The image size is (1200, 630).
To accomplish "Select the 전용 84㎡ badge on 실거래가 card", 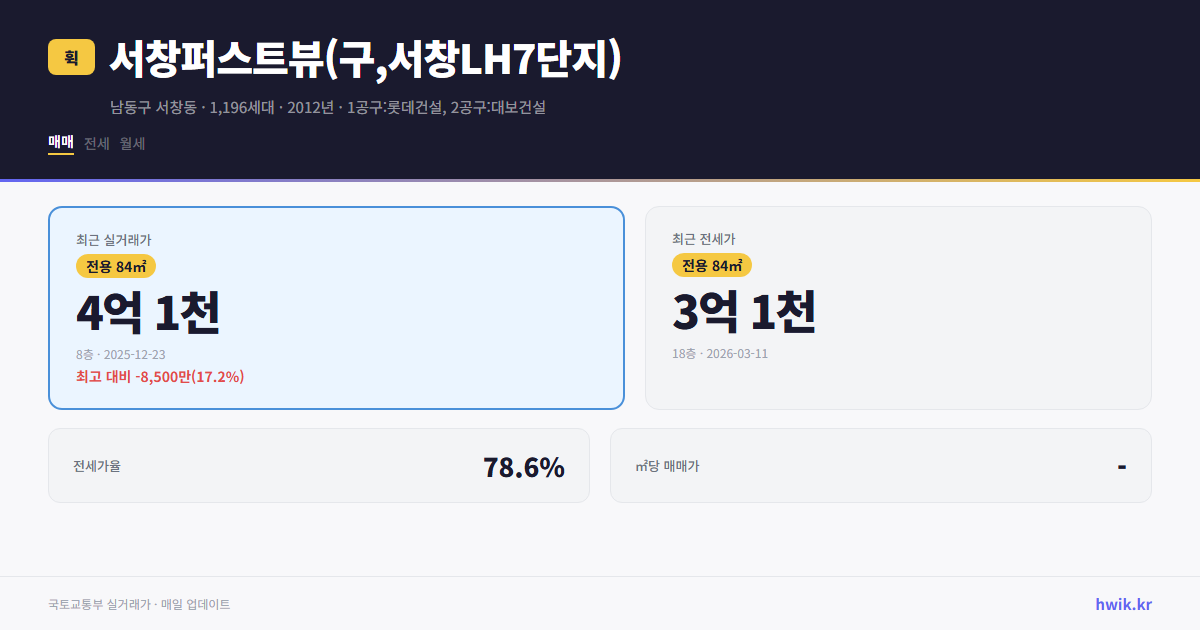I will point(113,266).
